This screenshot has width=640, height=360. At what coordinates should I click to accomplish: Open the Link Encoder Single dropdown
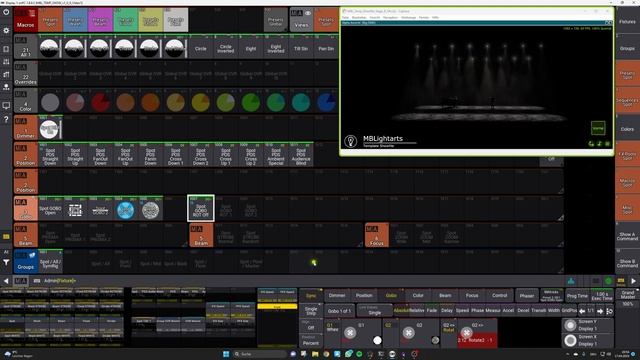click(374, 311)
